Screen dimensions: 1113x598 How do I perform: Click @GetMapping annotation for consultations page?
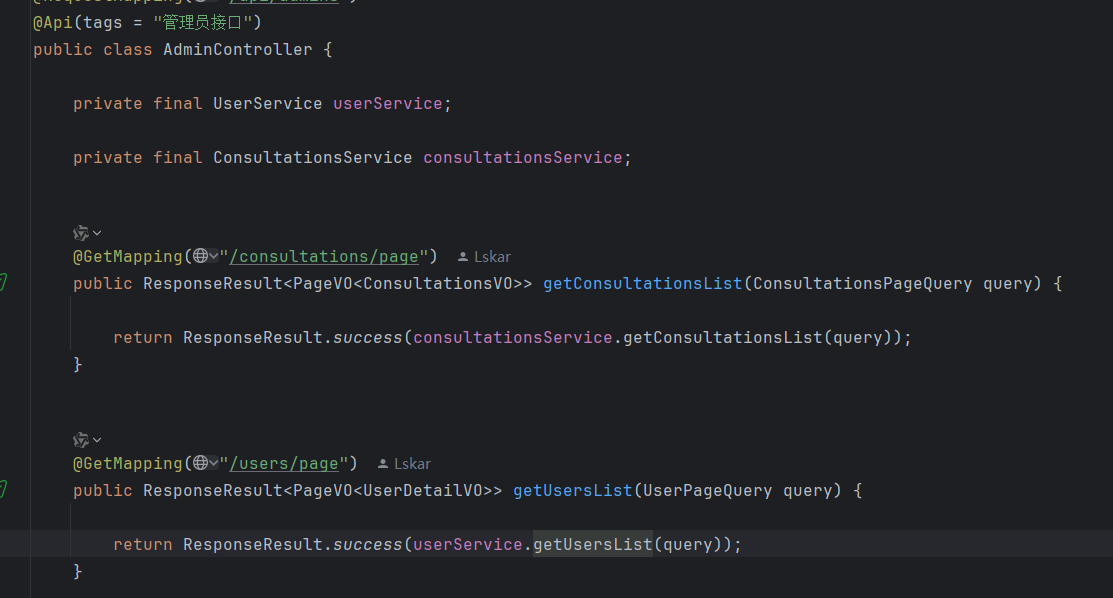pos(128,256)
